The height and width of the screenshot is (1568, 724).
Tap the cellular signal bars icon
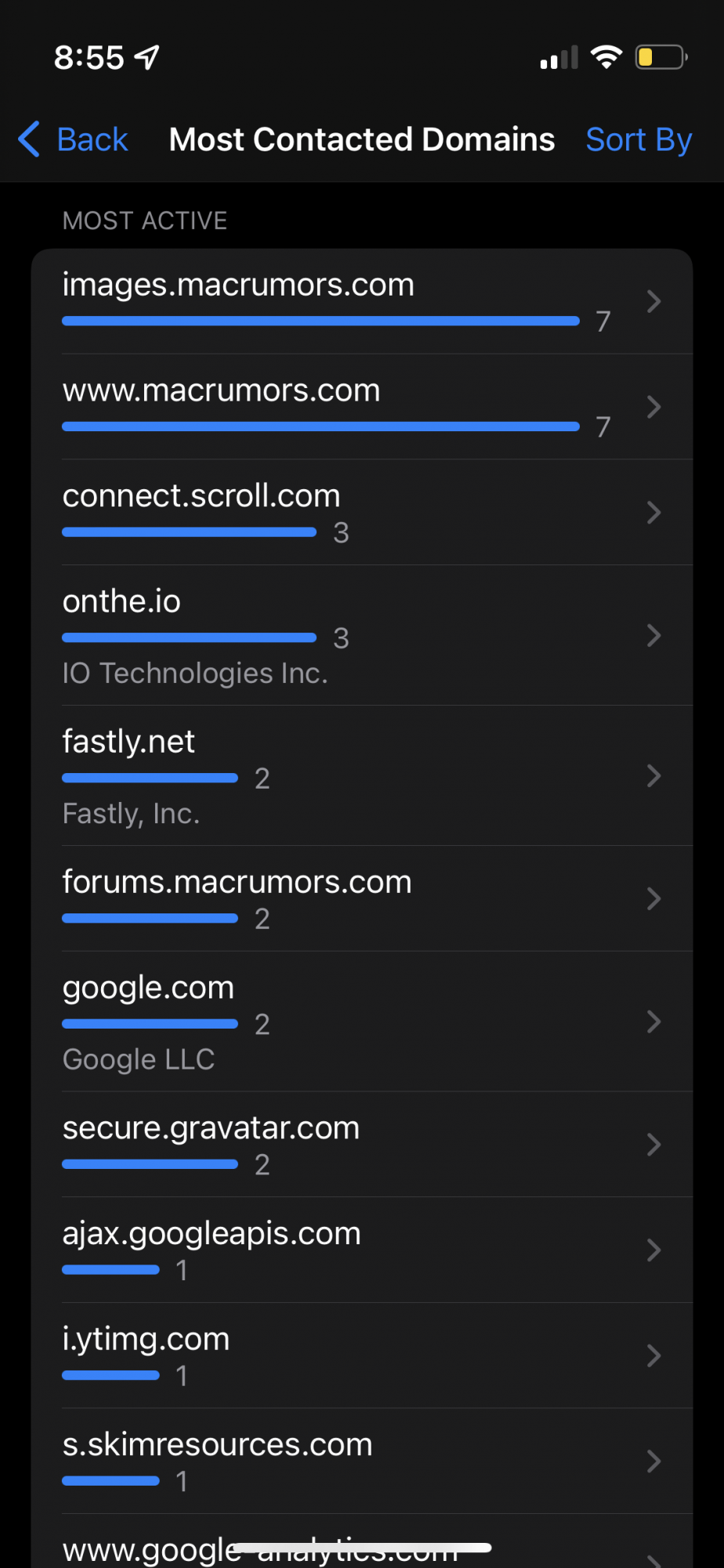point(559,58)
